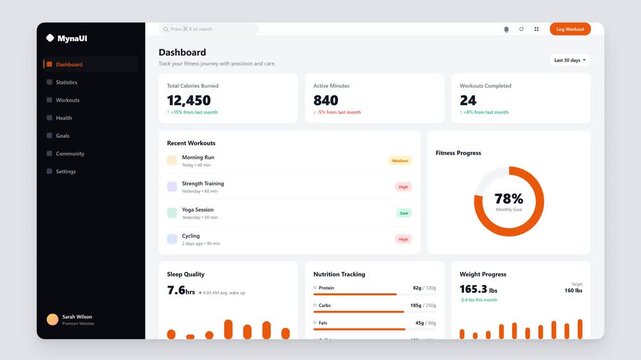Image resolution: width=641 pixels, height=360 pixels.
Task: Focus the search input field
Action: (x=208, y=29)
